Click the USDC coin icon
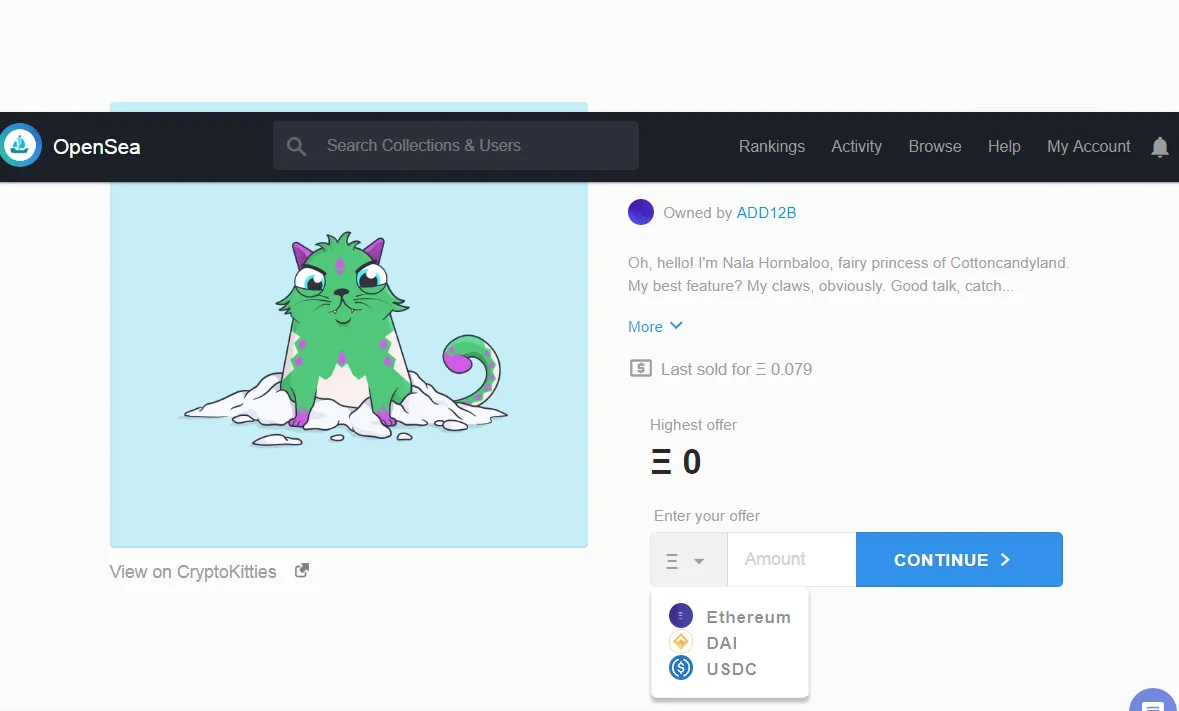This screenshot has height=711, width=1179. pos(680,667)
